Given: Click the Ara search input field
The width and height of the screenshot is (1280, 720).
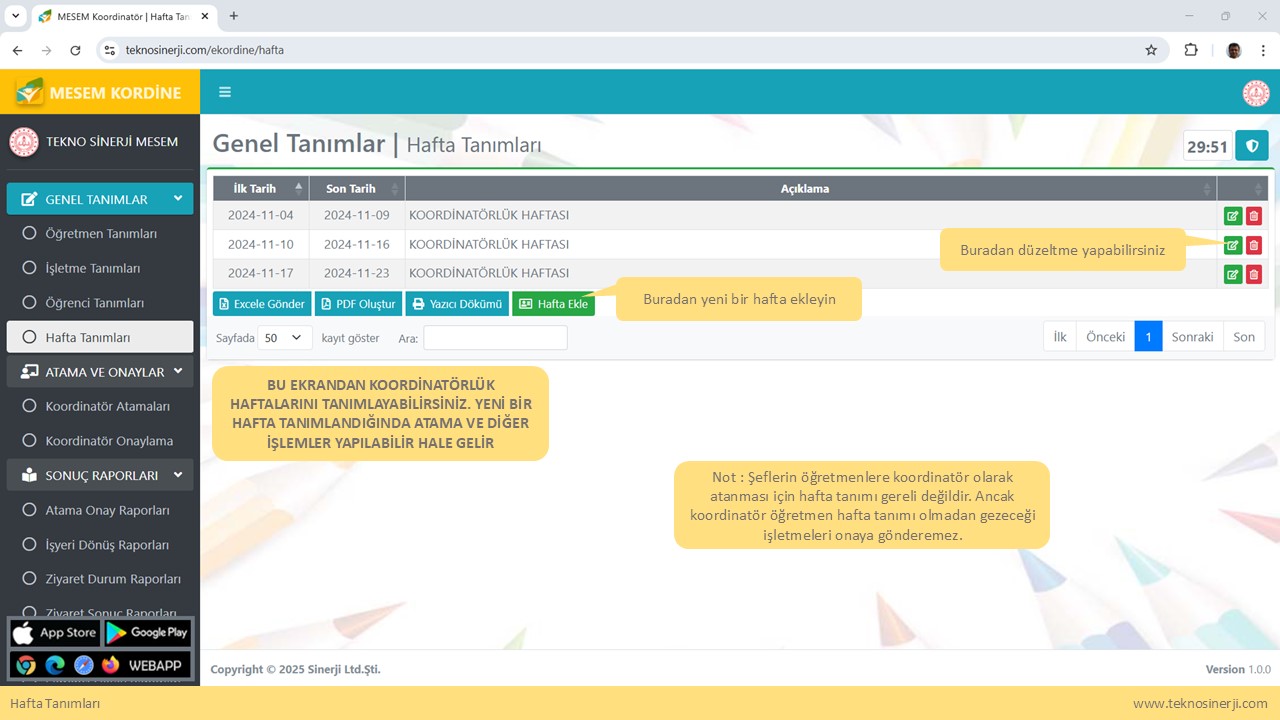Looking at the screenshot, I should point(495,338).
